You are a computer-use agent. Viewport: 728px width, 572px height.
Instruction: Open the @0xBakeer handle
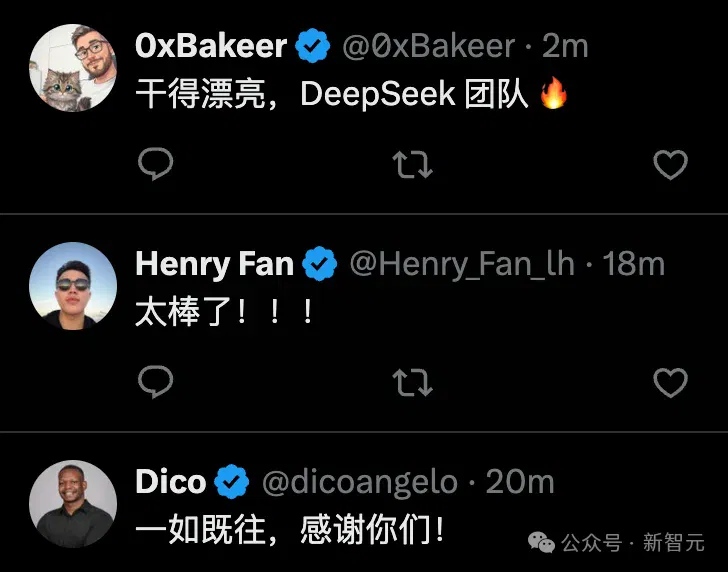tap(429, 46)
